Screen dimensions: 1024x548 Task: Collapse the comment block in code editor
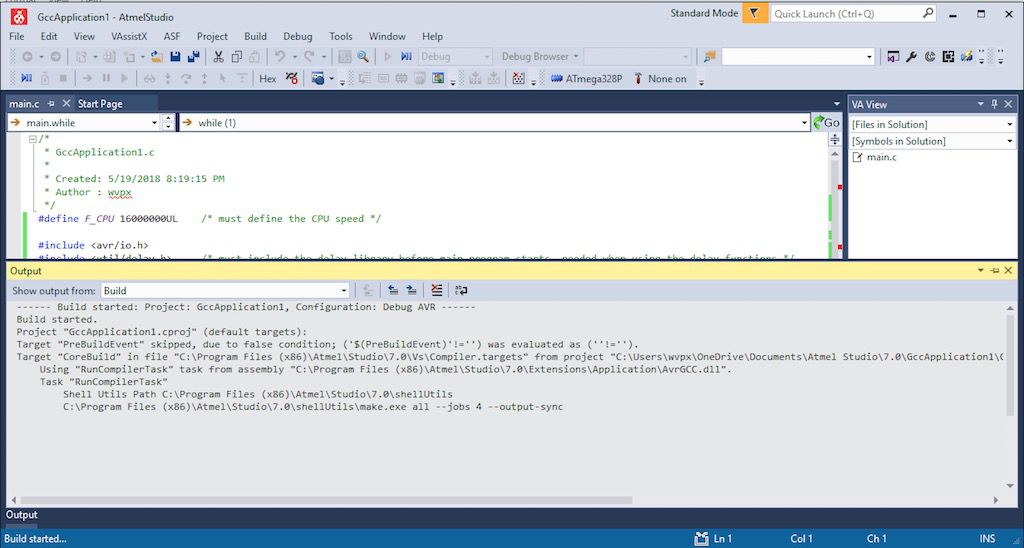click(33, 139)
